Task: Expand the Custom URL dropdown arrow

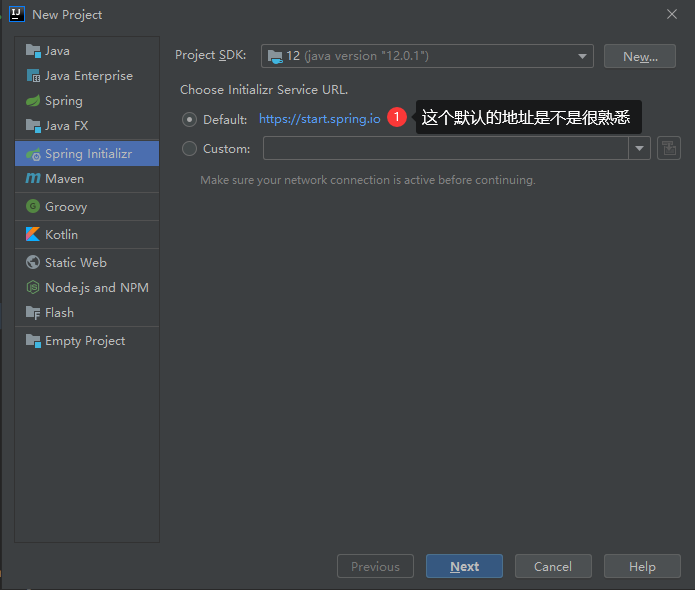Action: pos(639,148)
